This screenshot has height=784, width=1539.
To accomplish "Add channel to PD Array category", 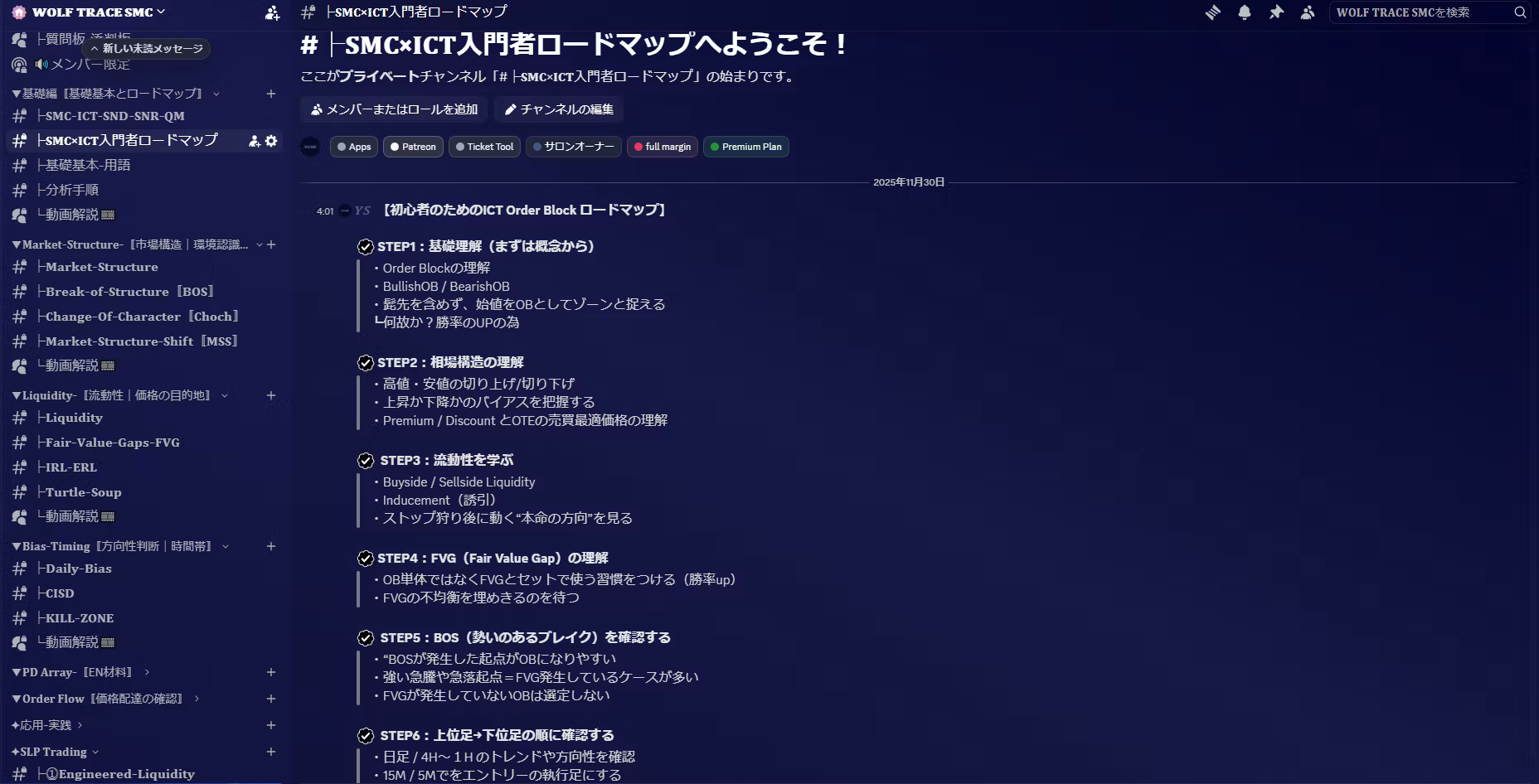I will point(271,672).
